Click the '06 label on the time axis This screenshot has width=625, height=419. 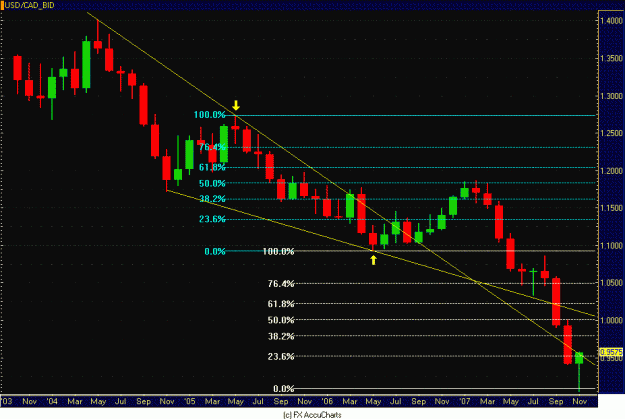tap(327, 401)
